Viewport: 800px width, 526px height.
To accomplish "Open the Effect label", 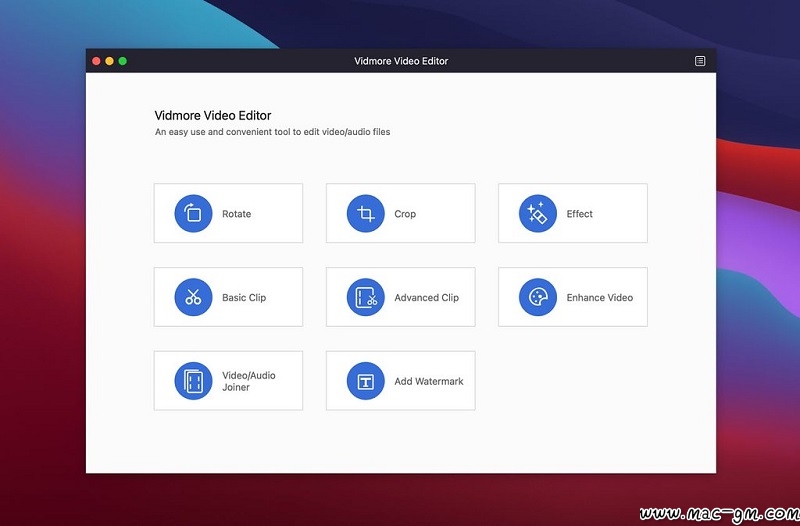I will tap(580, 214).
